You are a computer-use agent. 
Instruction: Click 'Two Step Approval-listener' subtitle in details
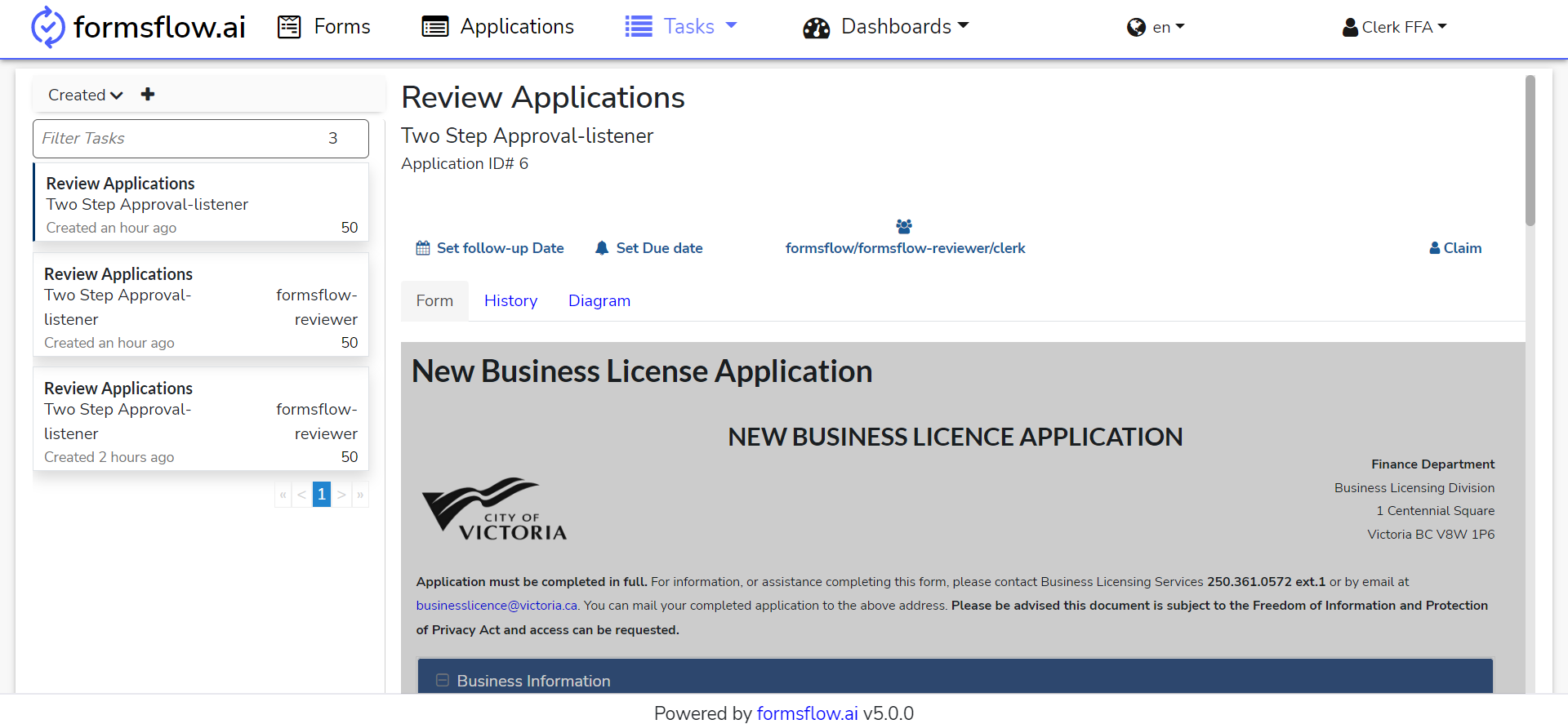[x=528, y=136]
